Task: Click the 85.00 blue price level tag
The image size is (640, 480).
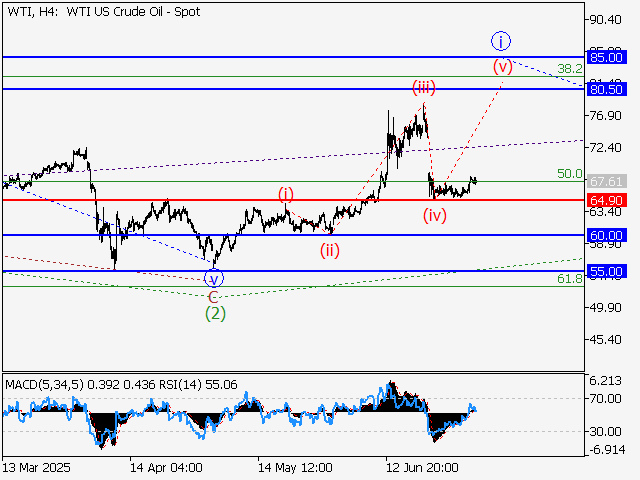Action: coord(607,57)
